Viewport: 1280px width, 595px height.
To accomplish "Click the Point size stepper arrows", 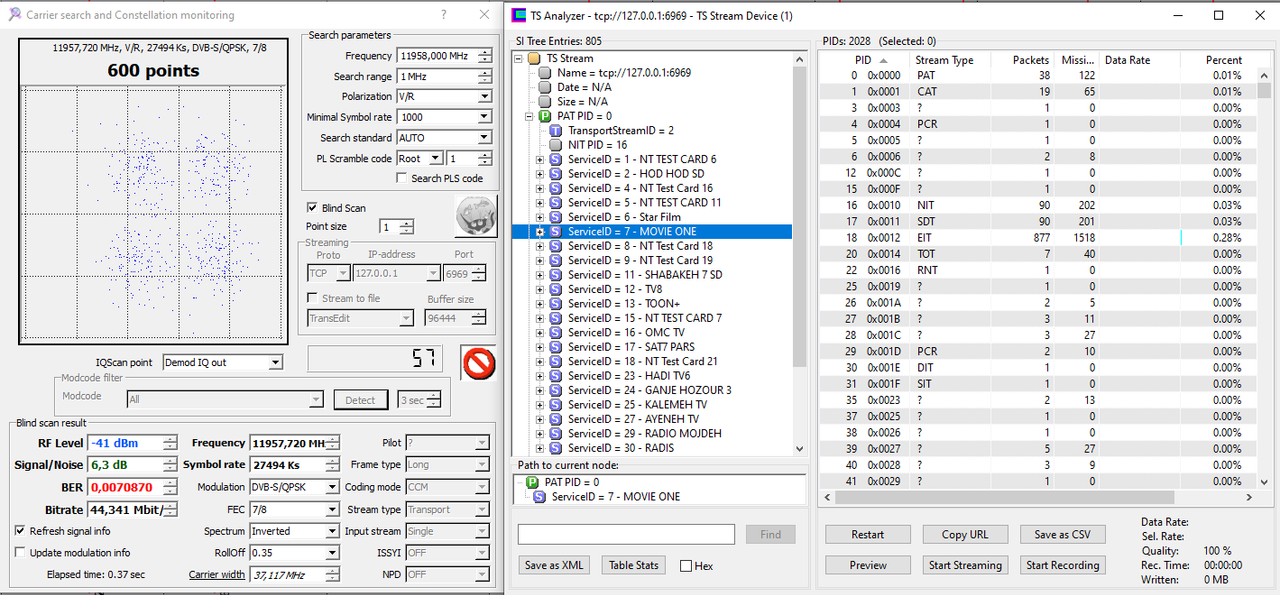I will [x=406, y=227].
